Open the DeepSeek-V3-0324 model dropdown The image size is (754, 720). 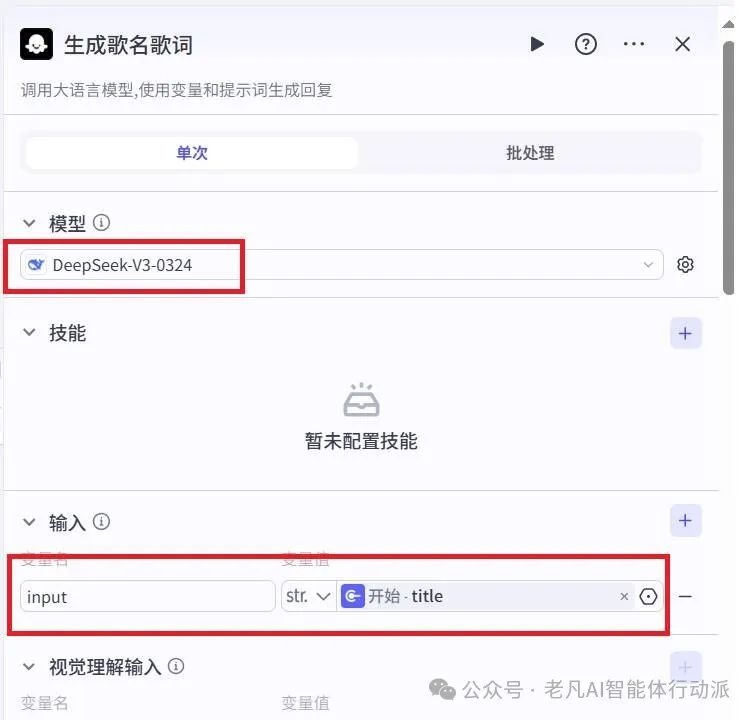point(341,265)
